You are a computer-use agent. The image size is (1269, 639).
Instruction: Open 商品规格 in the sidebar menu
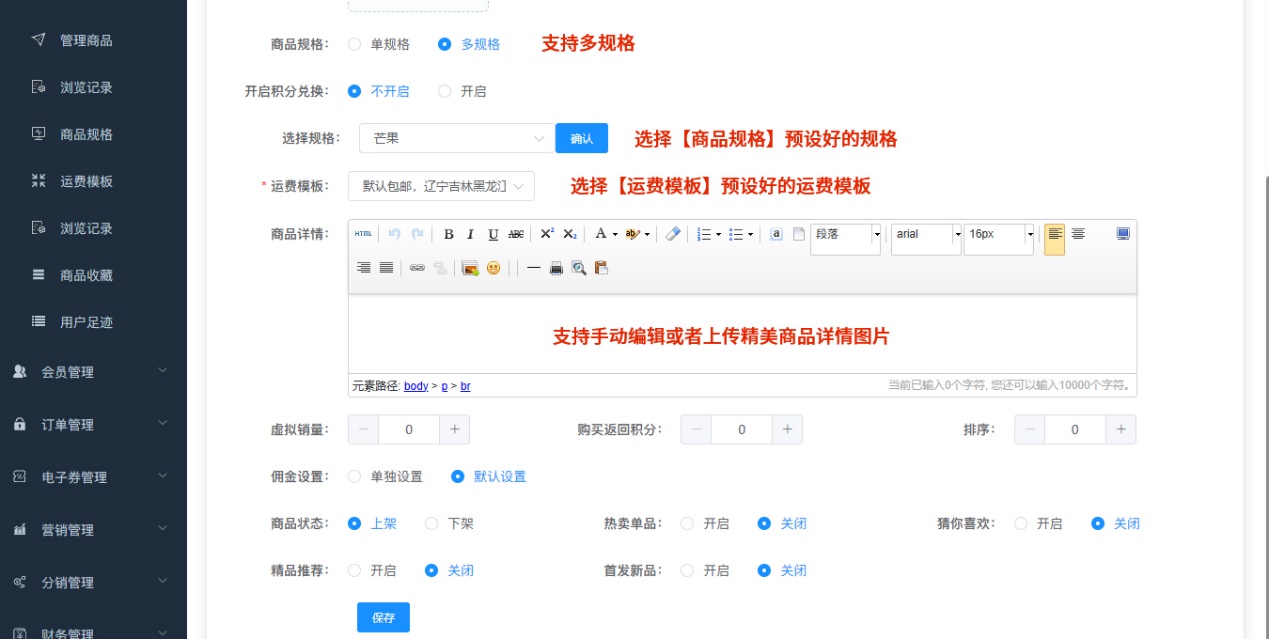click(x=86, y=134)
